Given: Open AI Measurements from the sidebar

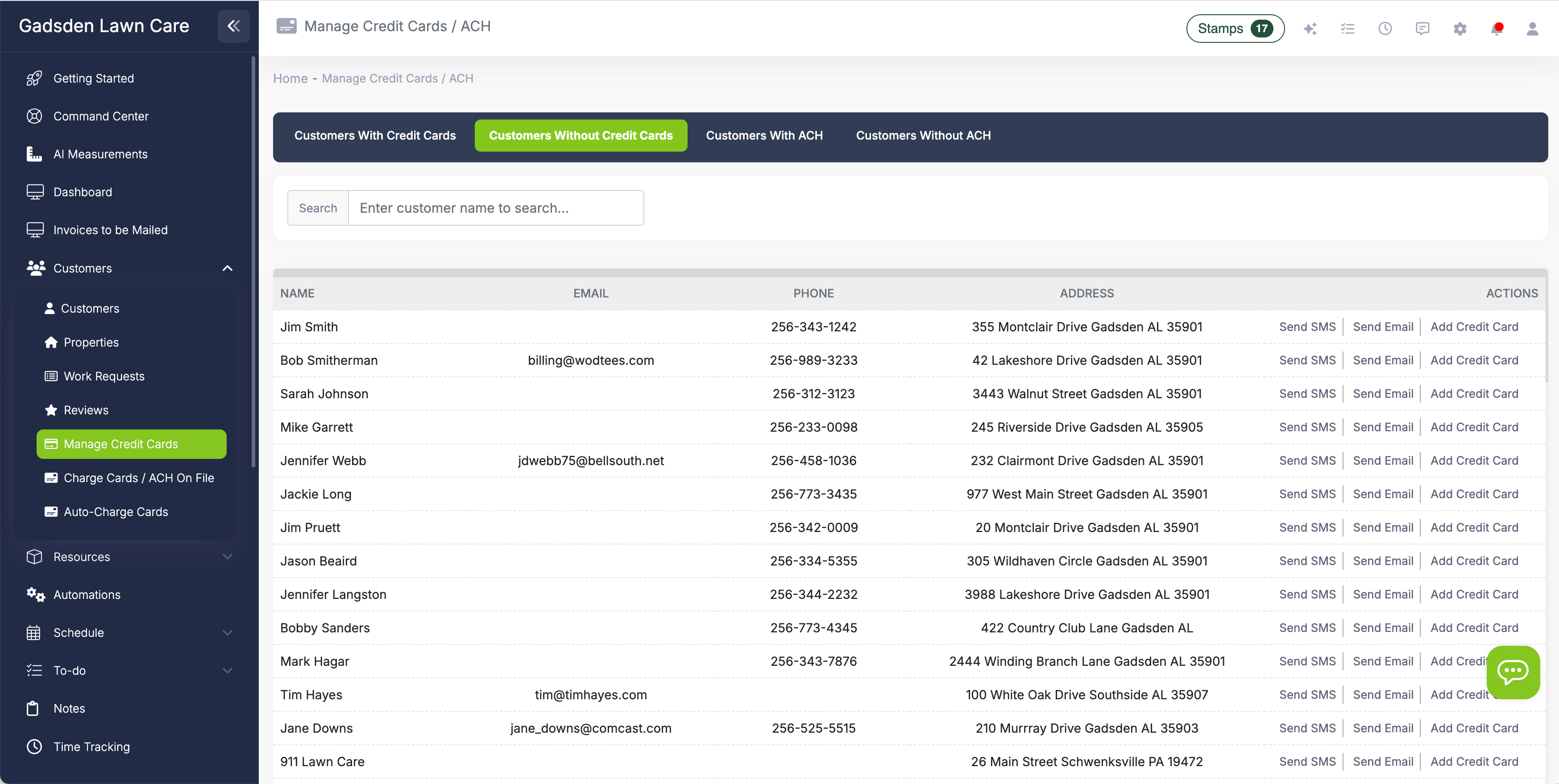Looking at the screenshot, I should 100,154.
